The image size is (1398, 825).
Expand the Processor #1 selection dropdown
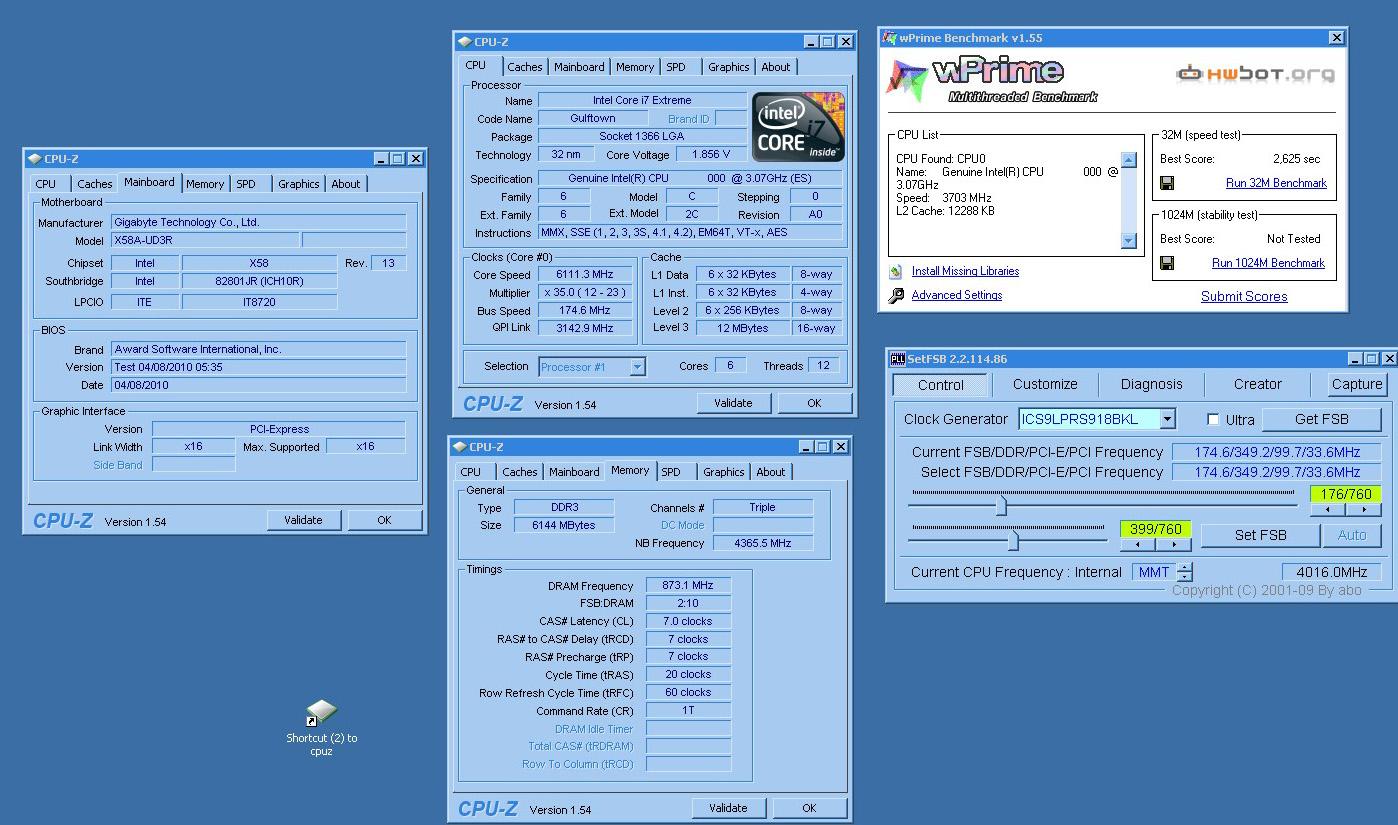click(637, 367)
